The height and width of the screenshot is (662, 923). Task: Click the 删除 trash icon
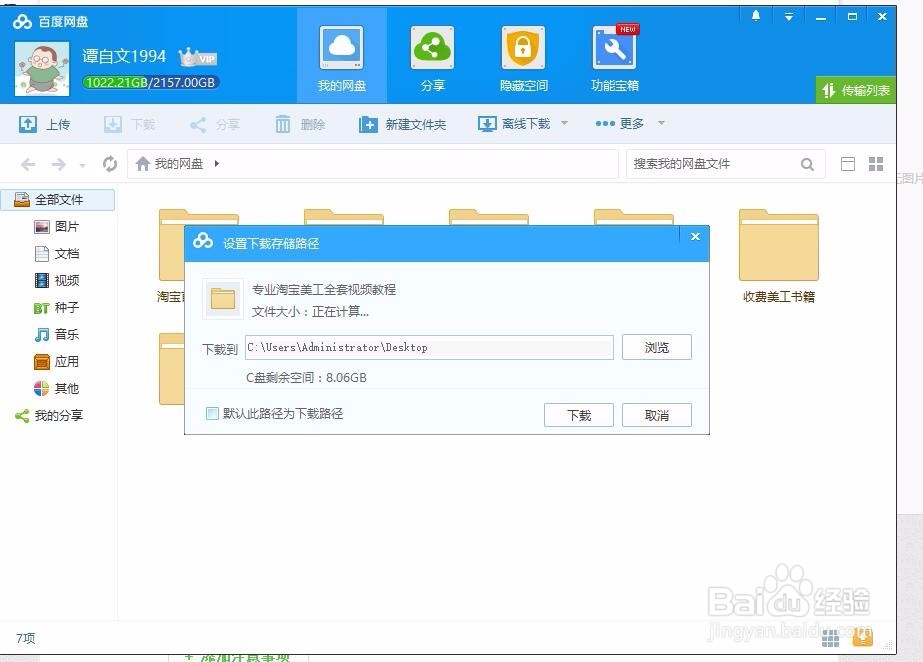tap(283, 124)
